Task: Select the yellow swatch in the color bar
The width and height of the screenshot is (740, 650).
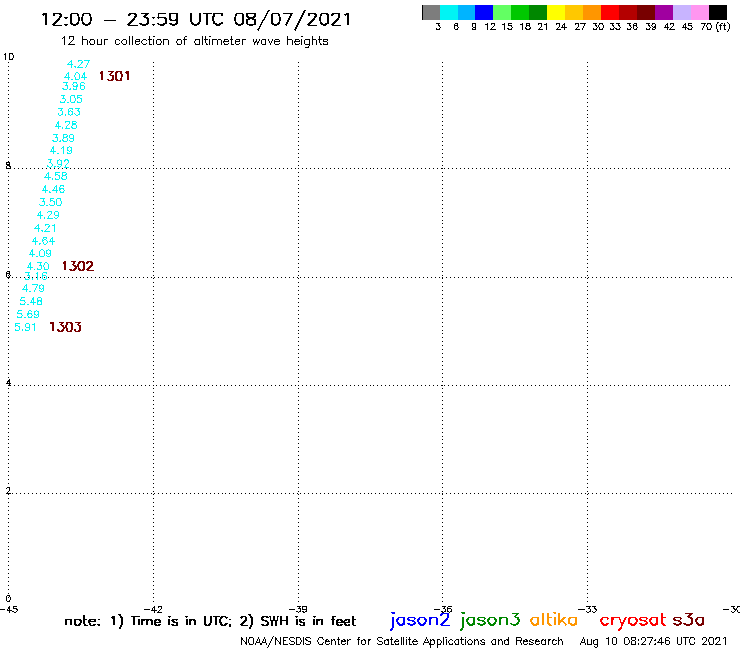Action: [x=556, y=12]
